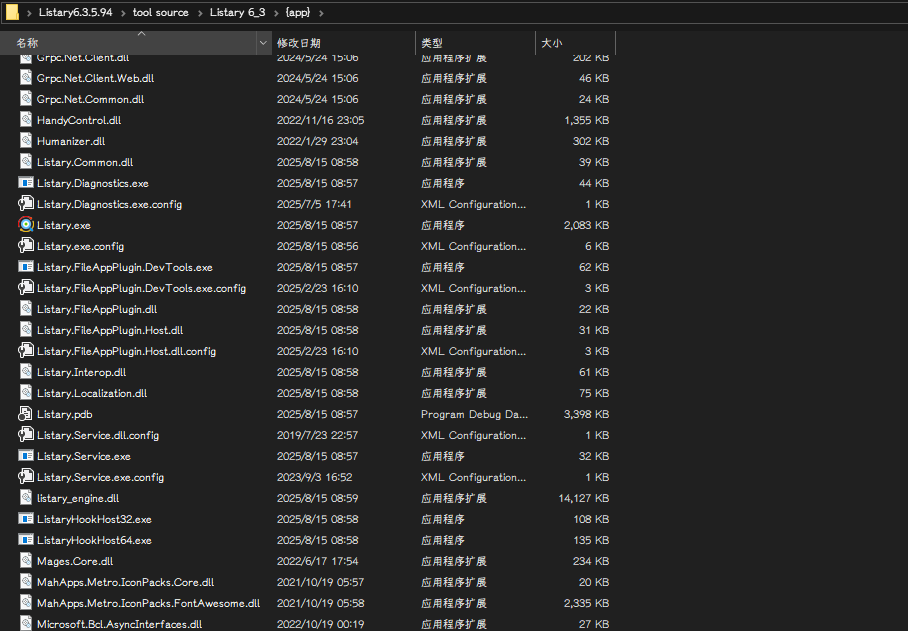Click the ListaryHookHost32.exe file icon

[x=26, y=519]
